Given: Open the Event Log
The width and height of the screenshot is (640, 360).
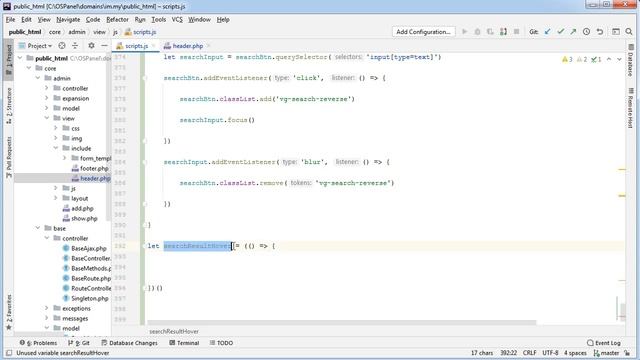Looking at the screenshot, I should 604,343.
